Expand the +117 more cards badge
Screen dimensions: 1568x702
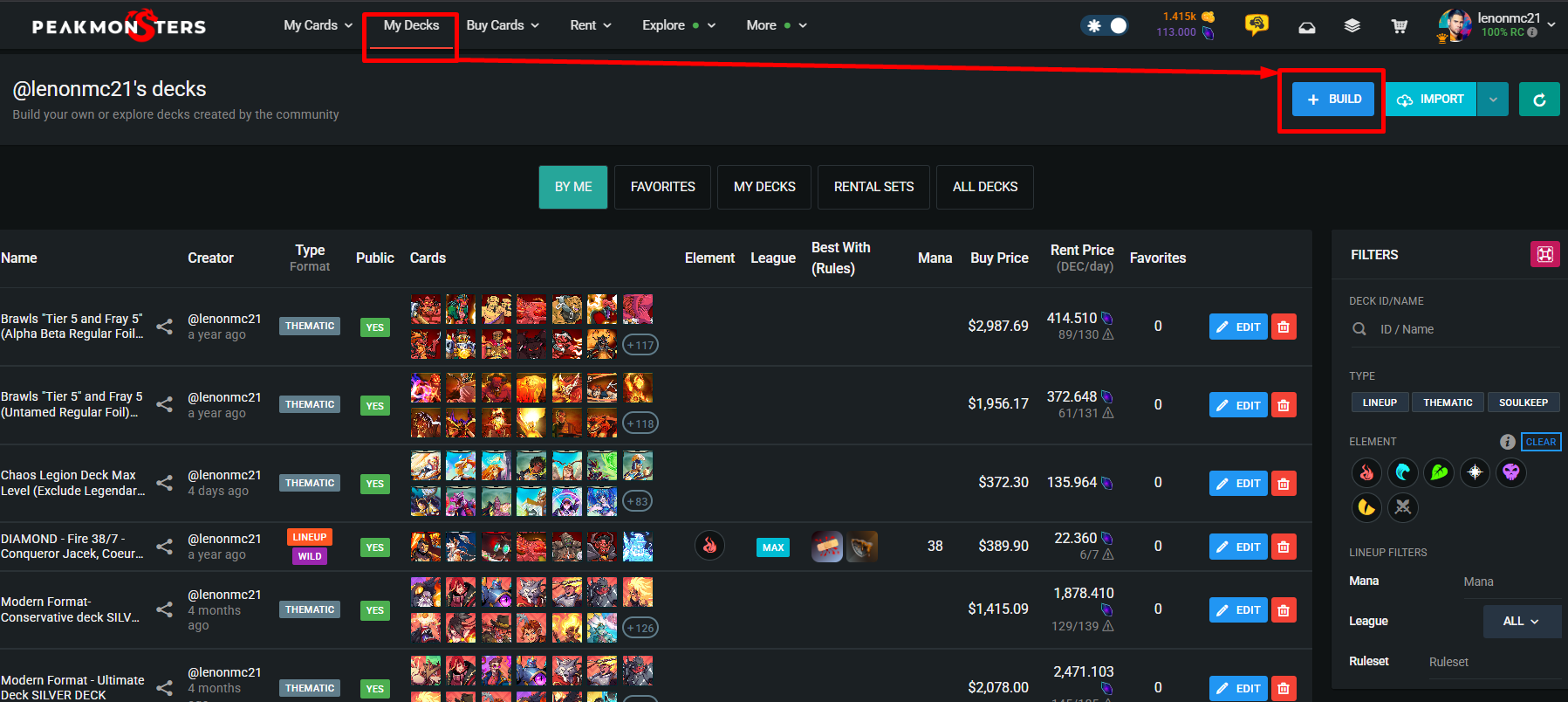(x=640, y=345)
